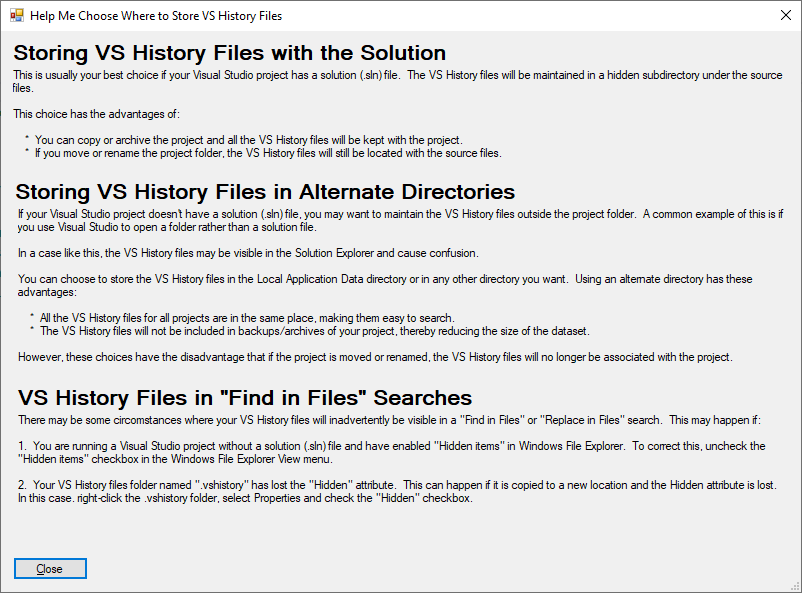The height and width of the screenshot is (593, 802).
Task: Click the line 'This choice has the advantages of:'
Action: [97, 114]
